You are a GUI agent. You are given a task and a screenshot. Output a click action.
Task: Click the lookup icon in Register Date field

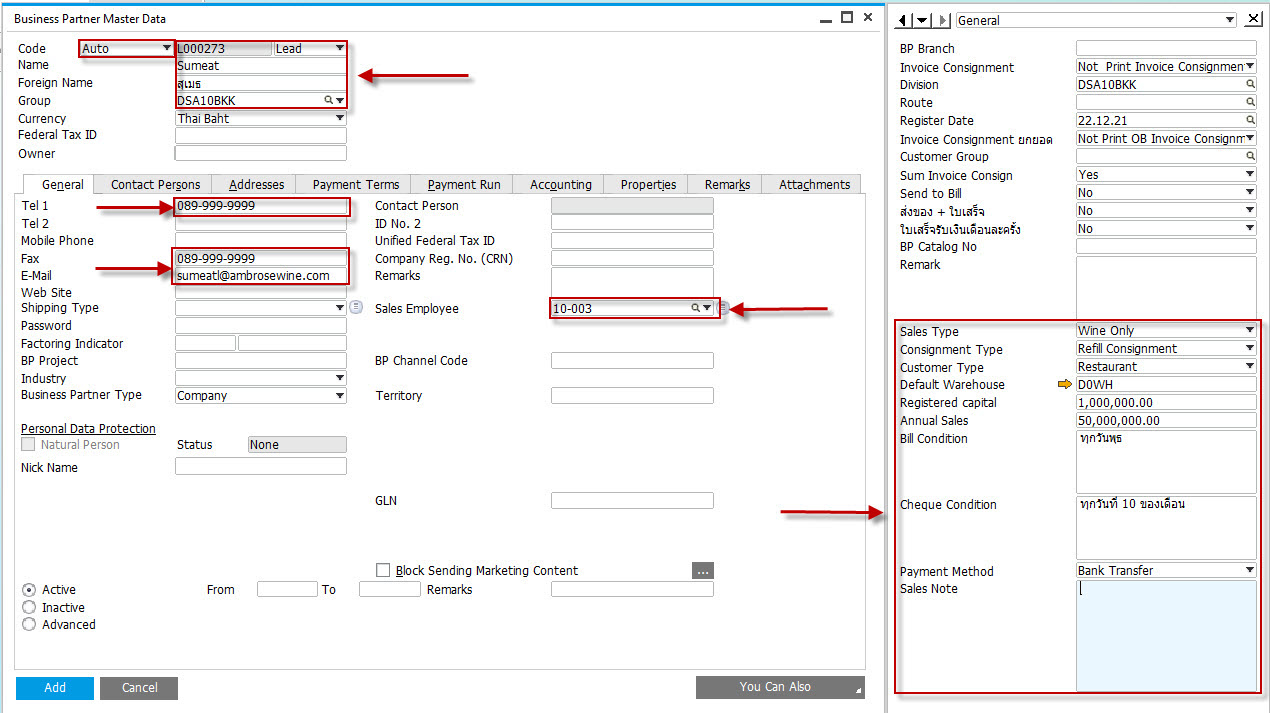coord(1250,121)
